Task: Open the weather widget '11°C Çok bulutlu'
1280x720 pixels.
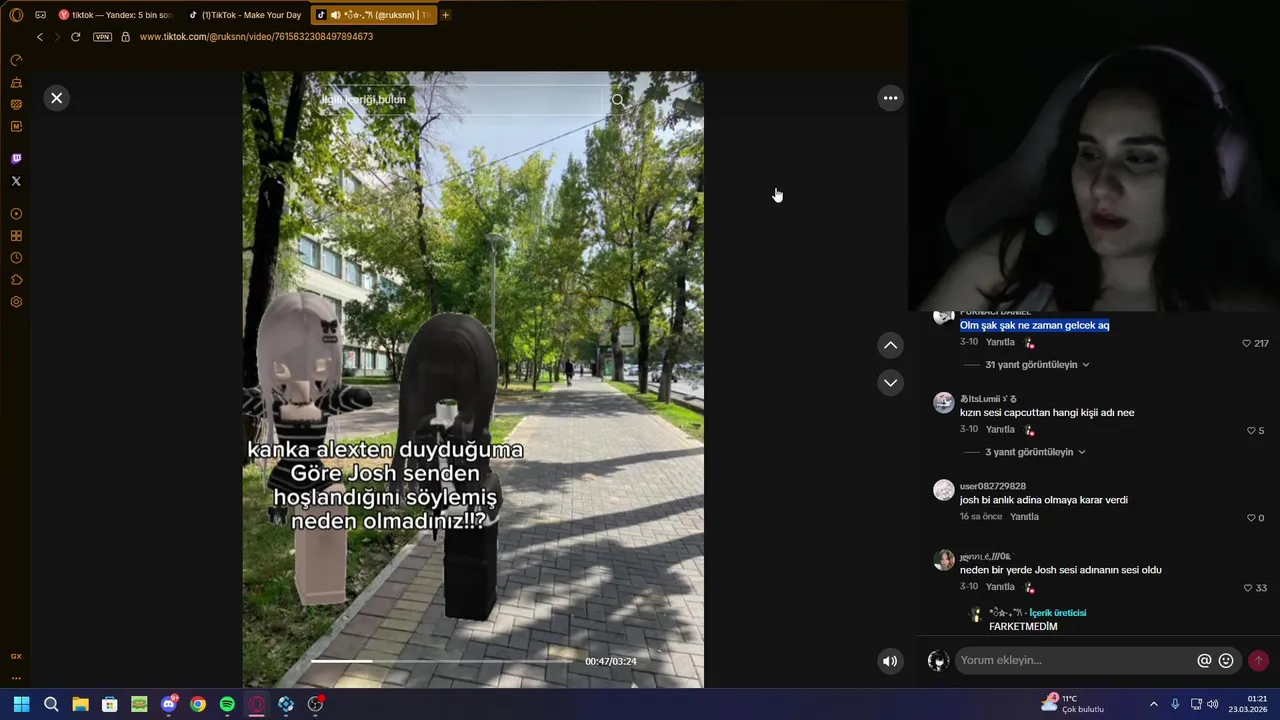Action: [1072, 704]
